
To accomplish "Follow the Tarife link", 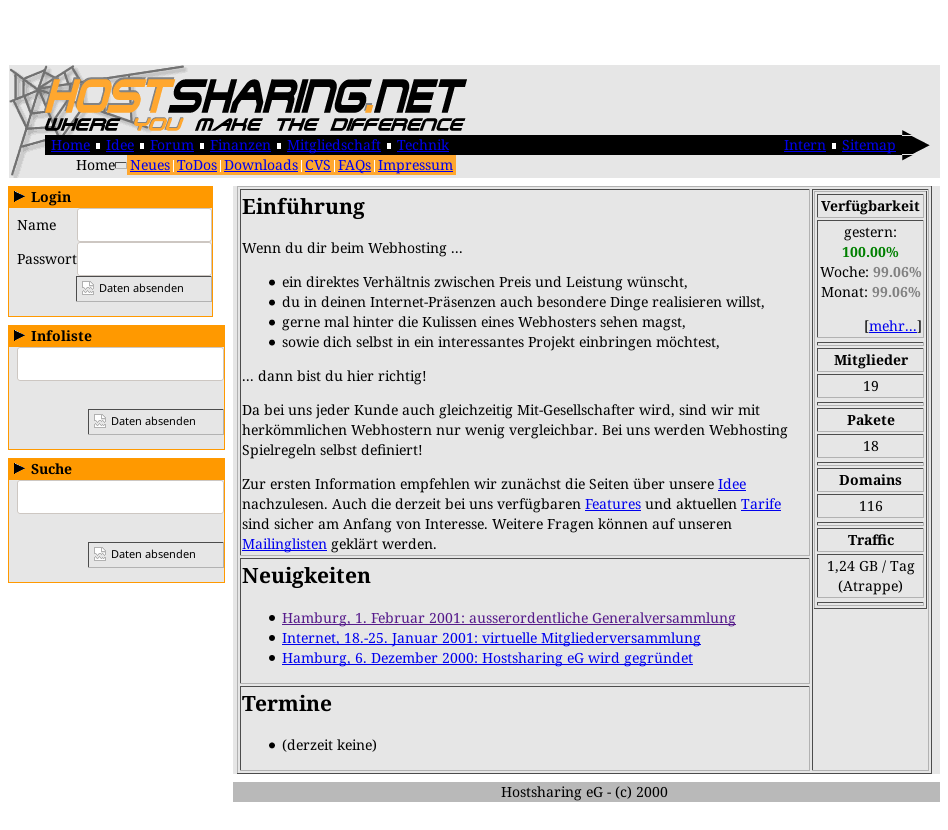I will pyautogui.click(x=761, y=504).
